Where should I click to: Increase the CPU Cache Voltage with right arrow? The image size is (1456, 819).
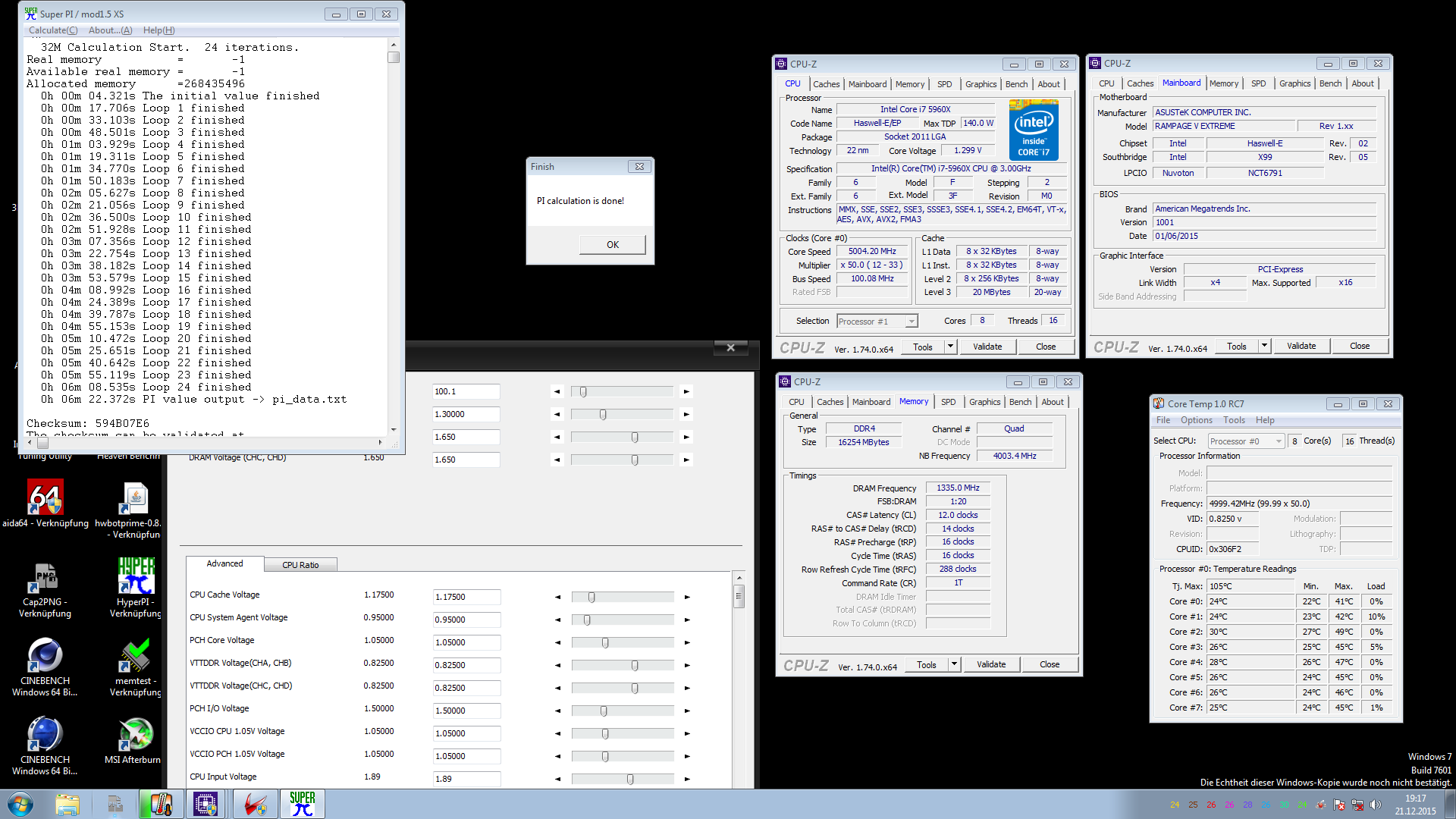pyautogui.click(x=687, y=597)
